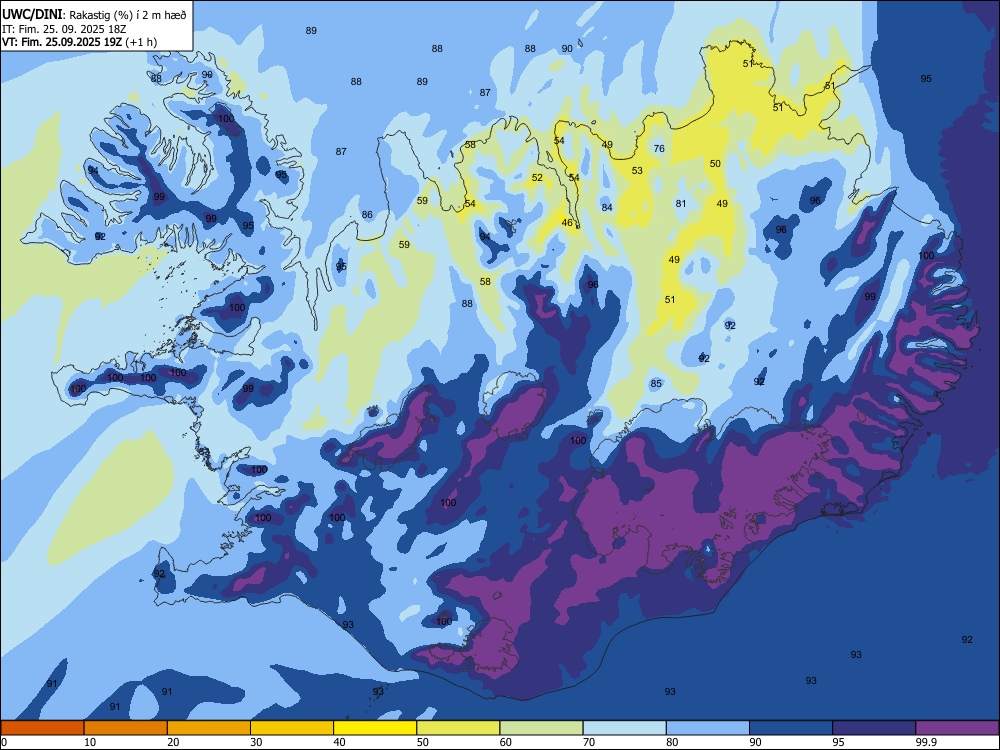This screenshot has width=1000, height=750.
Task: Select the 30–40 golden legend color block
Action: [292, 728]
